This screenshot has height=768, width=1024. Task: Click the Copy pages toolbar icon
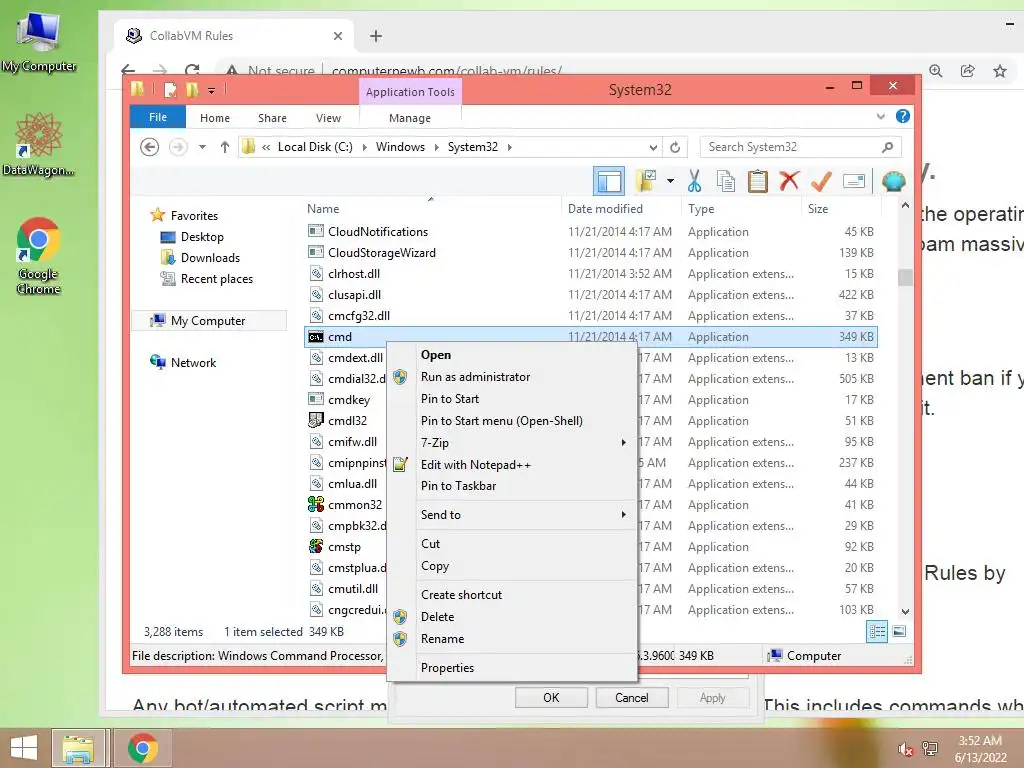(x=726, y=182)
